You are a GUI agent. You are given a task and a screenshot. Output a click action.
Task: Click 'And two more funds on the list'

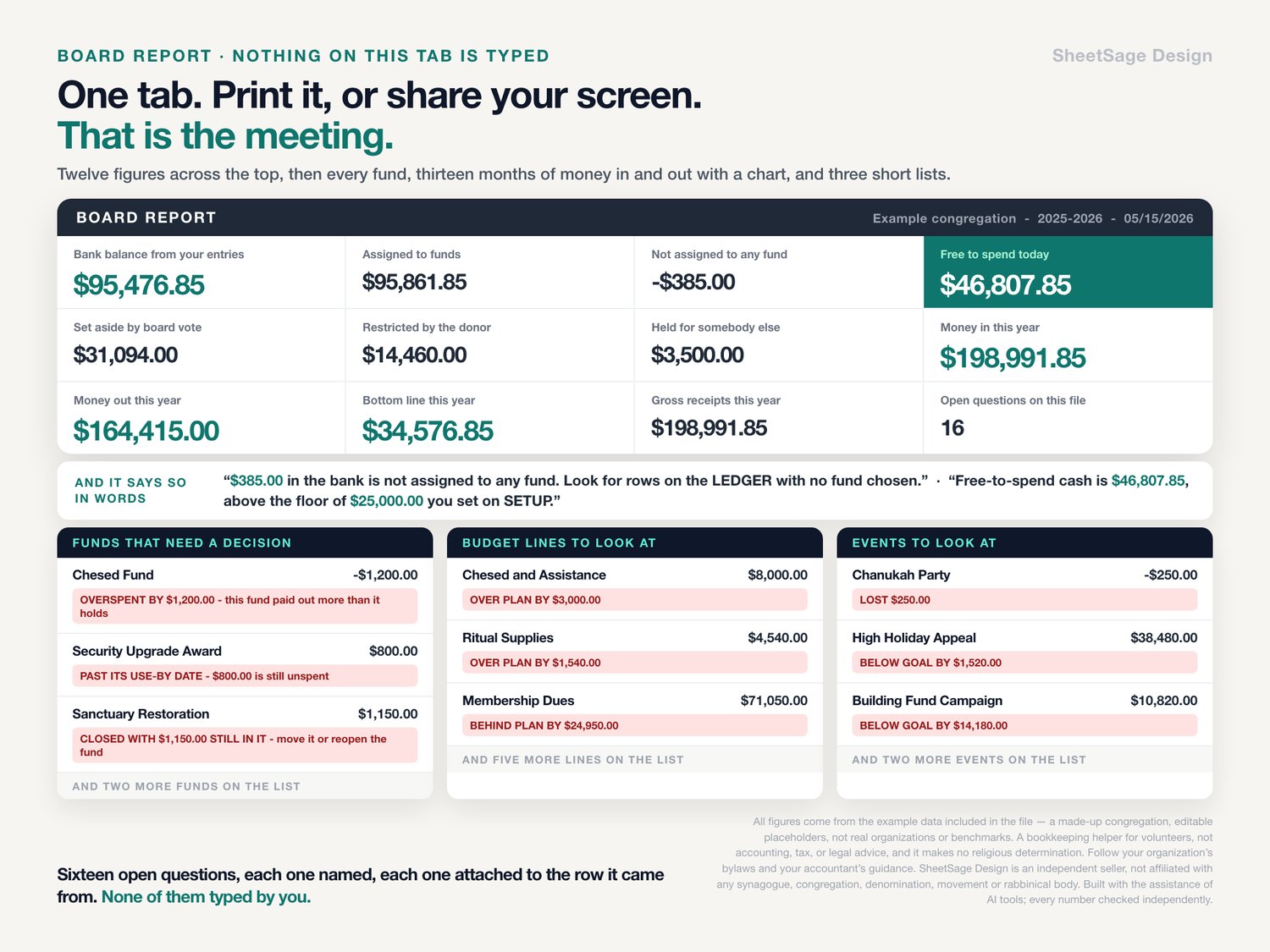pyautogui.click(x=186, y=786)
